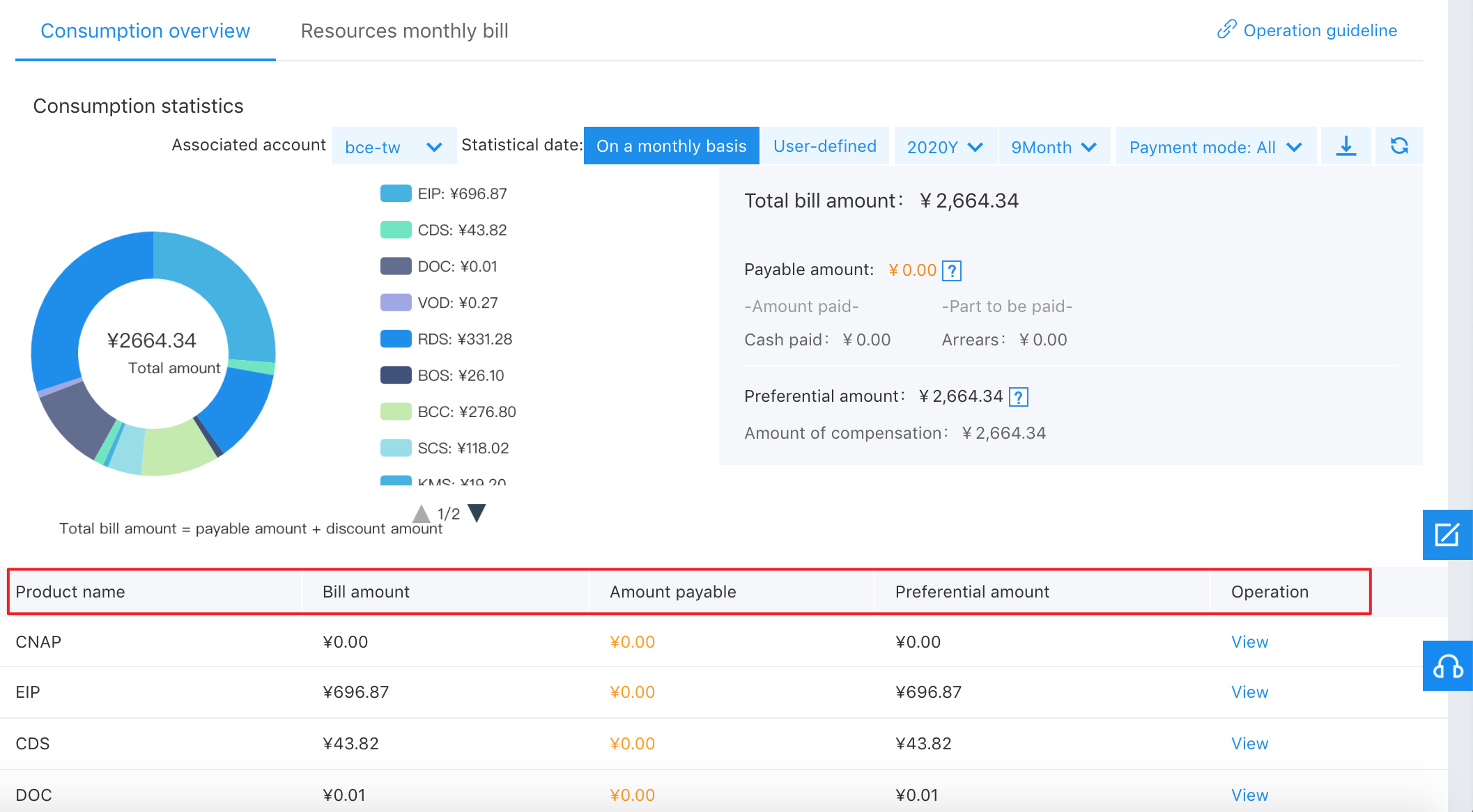The width and height of the screenshot is (1473, 812).
Task: Select User-defined date option
Action: click(x=825, y=146)
